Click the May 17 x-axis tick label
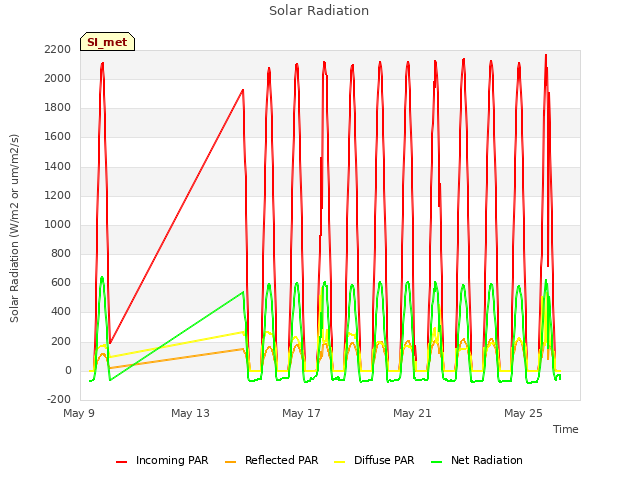 pos(301,413)
